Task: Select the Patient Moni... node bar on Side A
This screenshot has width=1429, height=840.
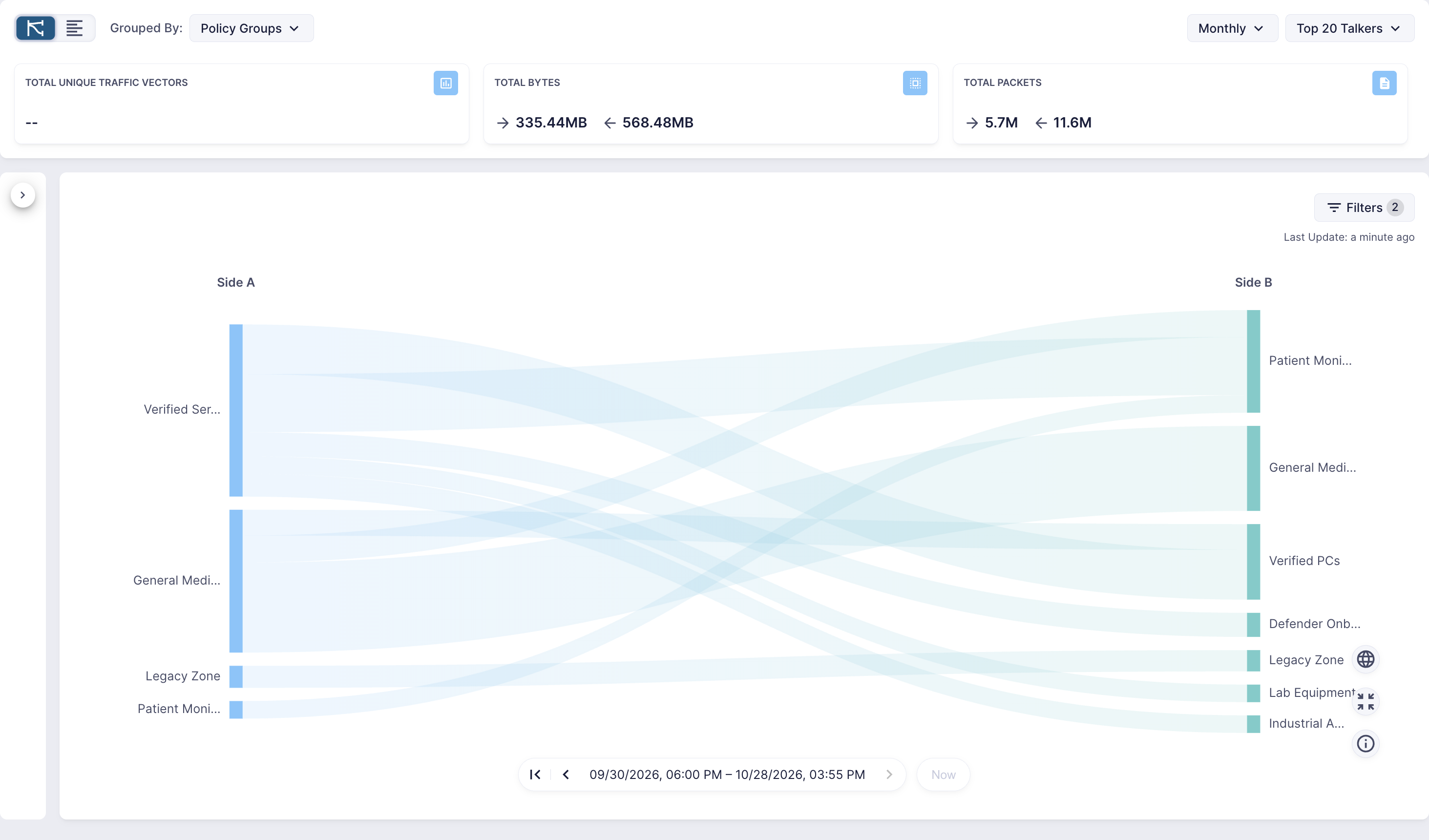Action: tap(236, 710)
